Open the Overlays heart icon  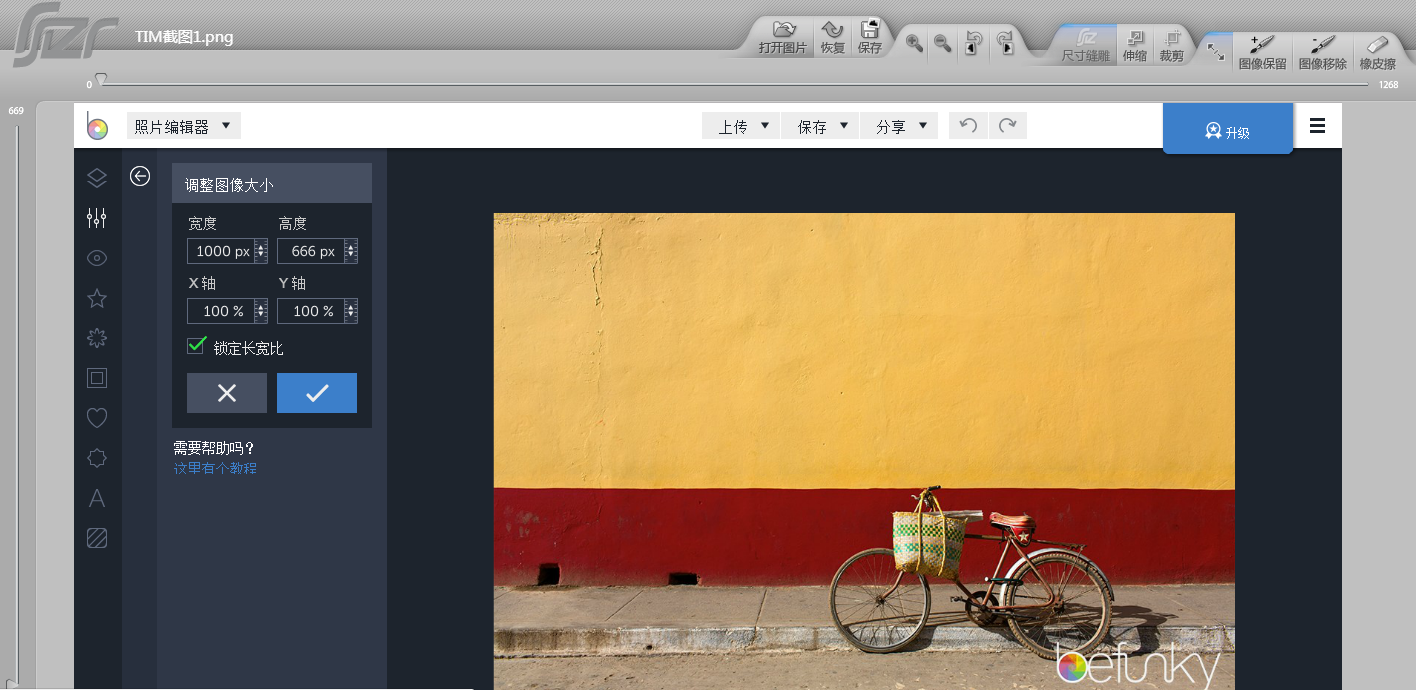coord(97,418)
